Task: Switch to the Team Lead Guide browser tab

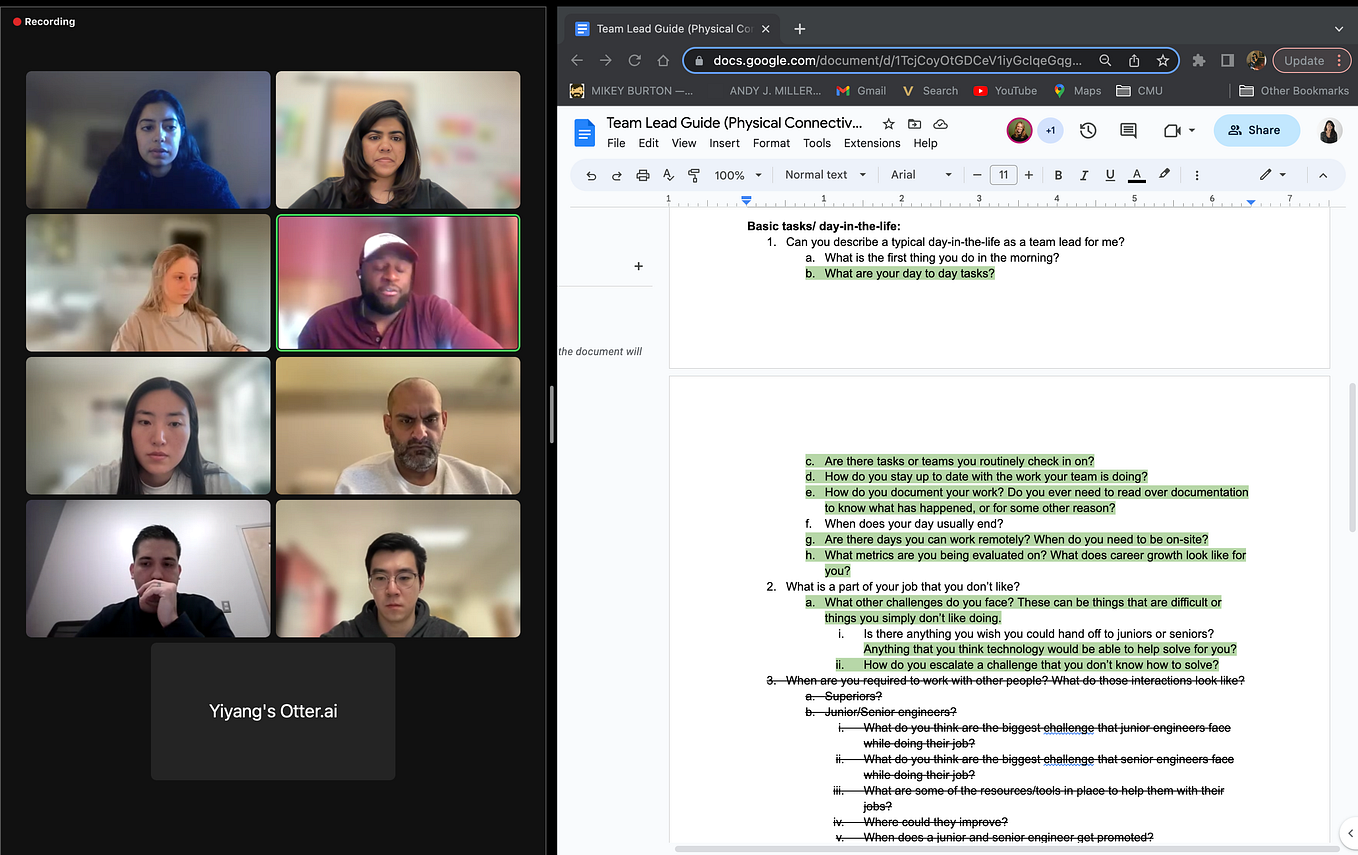Action: click(x=665, y=28)
